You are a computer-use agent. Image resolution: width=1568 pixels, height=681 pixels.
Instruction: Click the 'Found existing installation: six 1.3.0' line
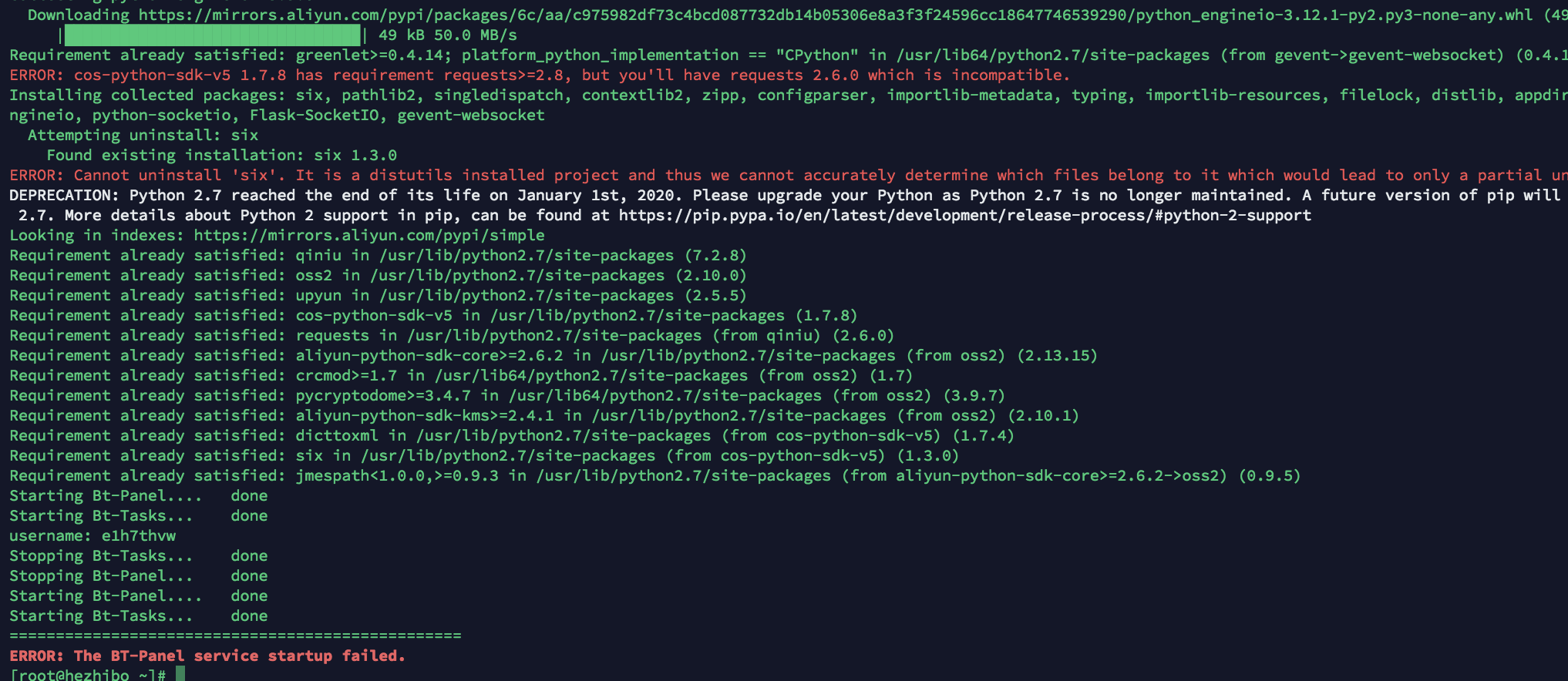[x=222, y=155]
